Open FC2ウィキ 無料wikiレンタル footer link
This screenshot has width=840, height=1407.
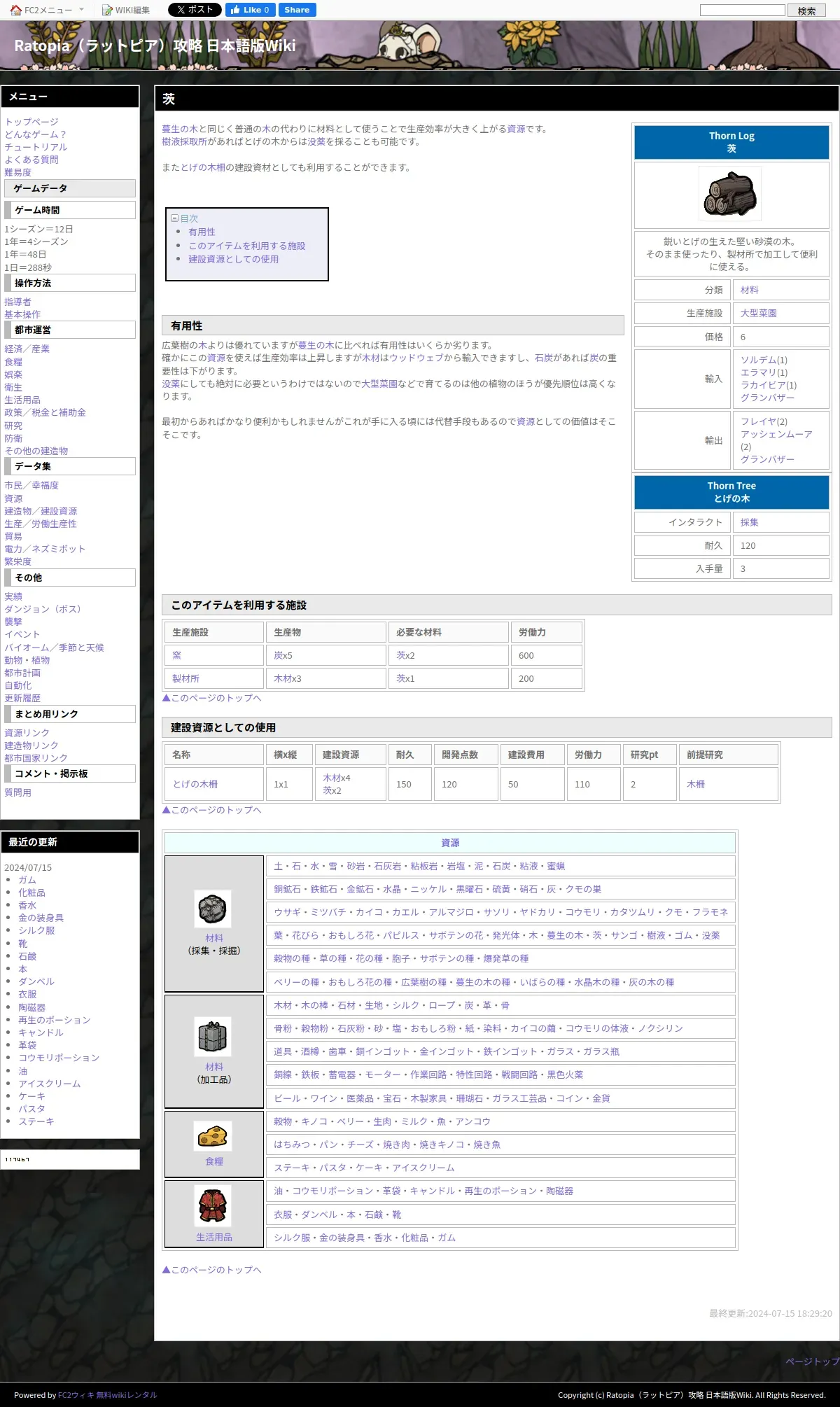coord(107,1395)
